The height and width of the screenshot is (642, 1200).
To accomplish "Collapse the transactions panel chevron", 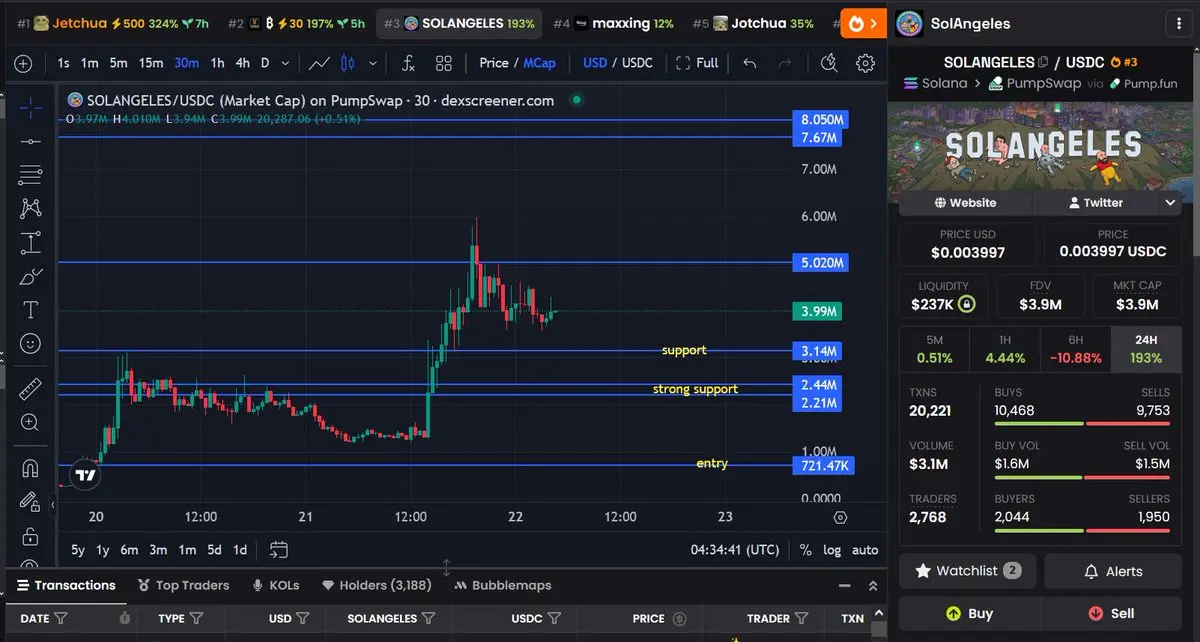I will coord(873,585).
